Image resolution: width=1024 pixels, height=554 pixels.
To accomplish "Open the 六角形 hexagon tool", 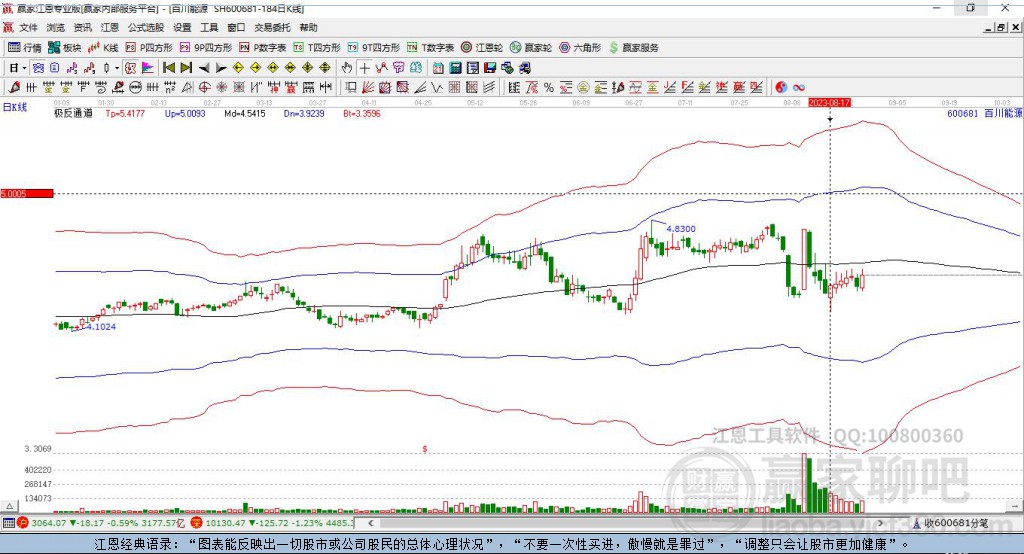I will (x=580, y=48).
